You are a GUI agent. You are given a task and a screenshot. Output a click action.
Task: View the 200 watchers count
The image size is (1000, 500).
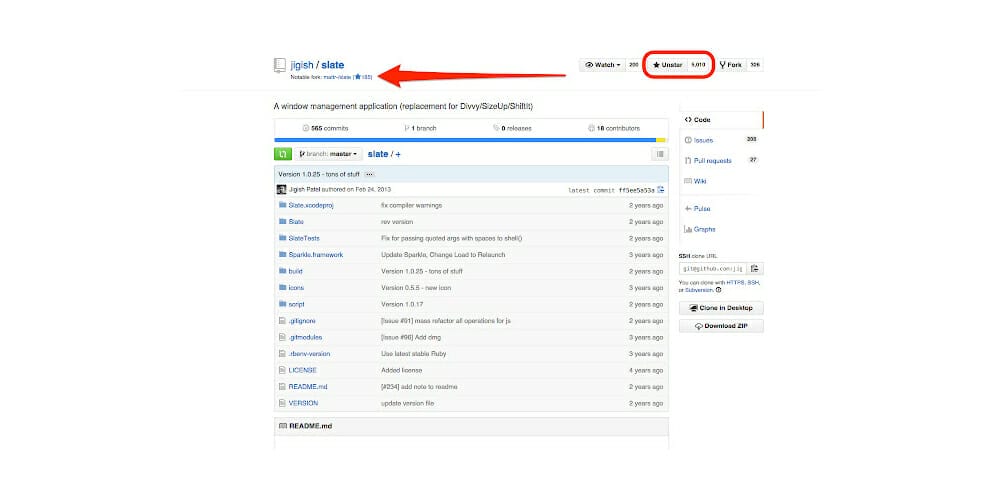(x=633, y=65)
